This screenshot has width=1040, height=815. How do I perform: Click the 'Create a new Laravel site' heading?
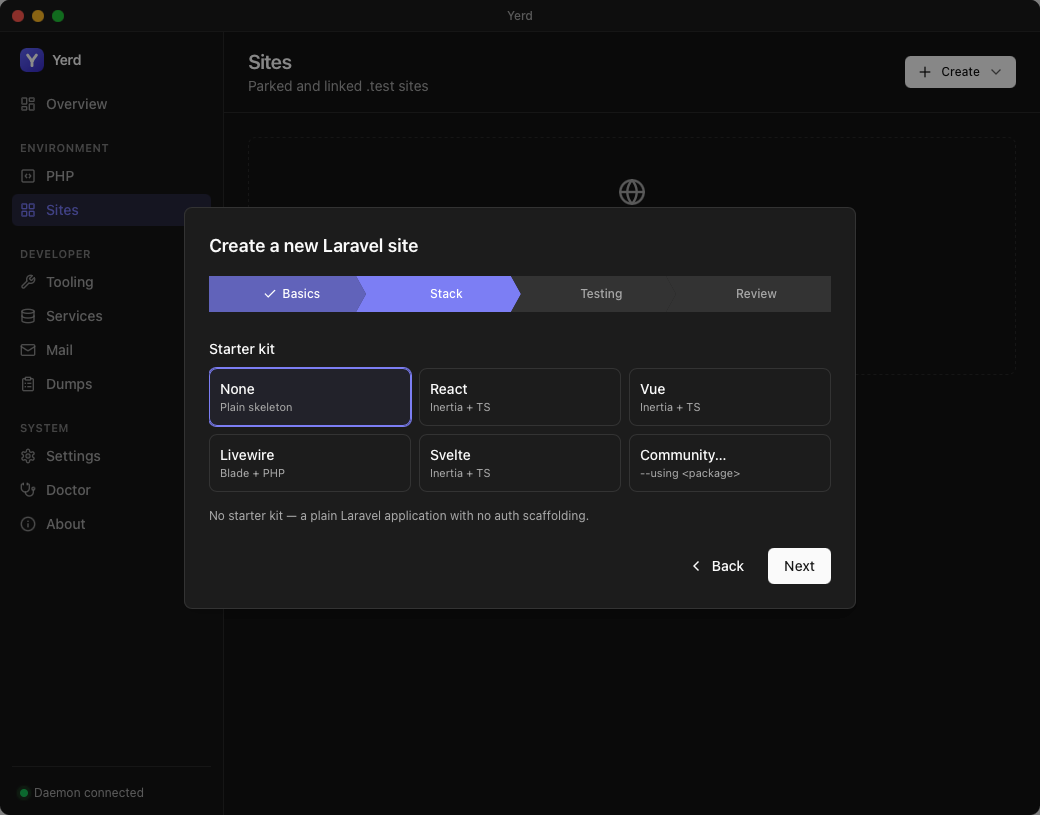point(314,246)
